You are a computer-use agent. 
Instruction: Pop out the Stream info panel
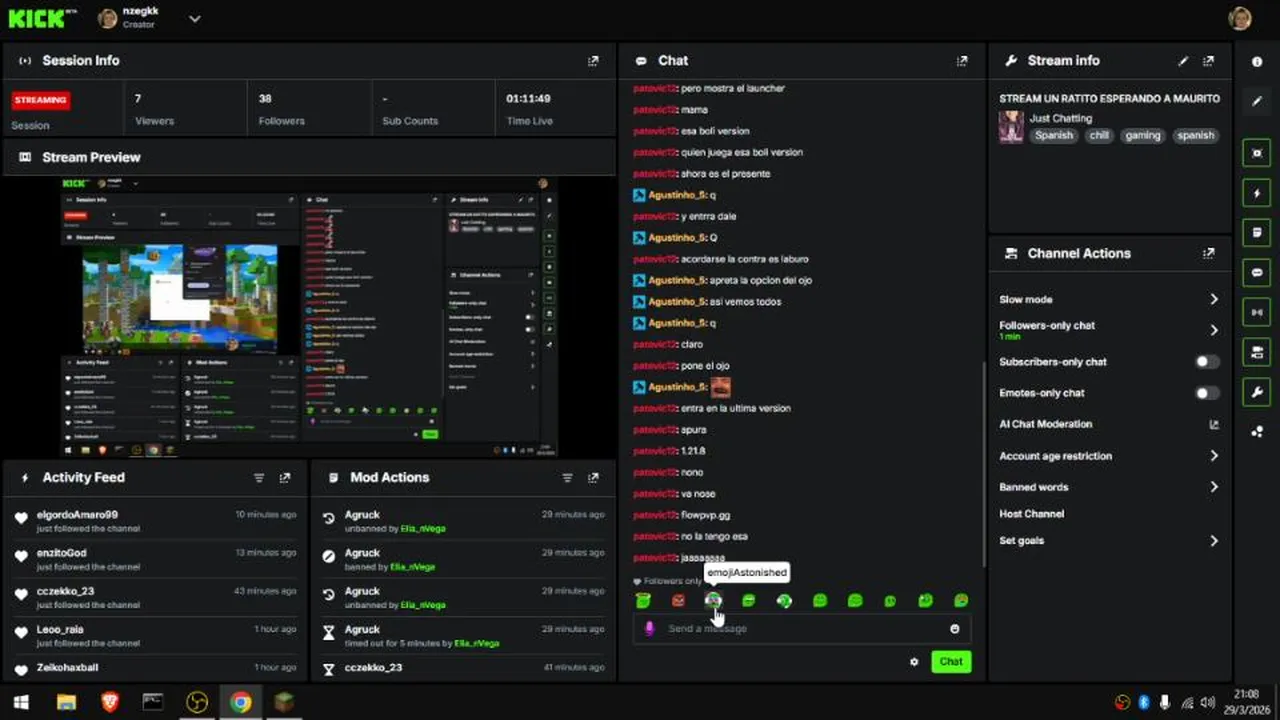1209,61
